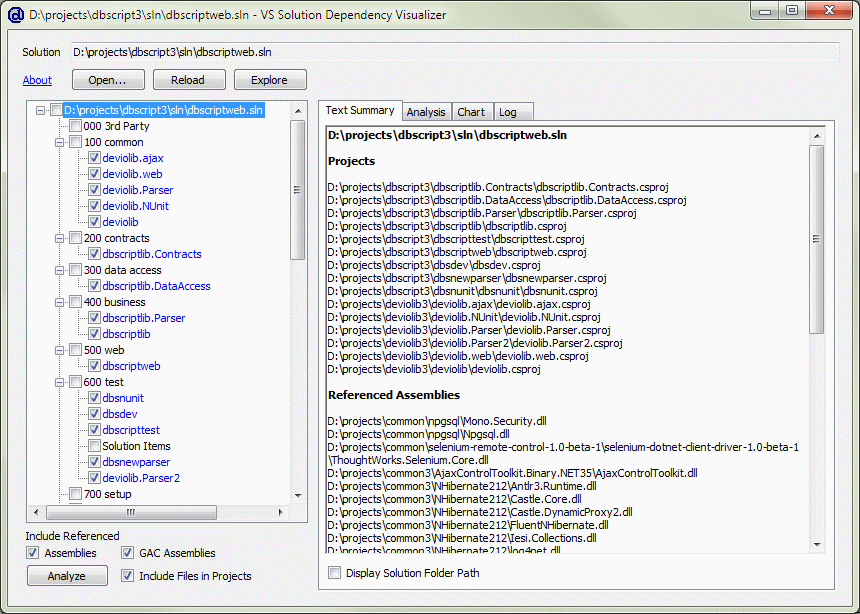
Task: Click the tree's scroll right arrow
Action: [x=281, y=512]
